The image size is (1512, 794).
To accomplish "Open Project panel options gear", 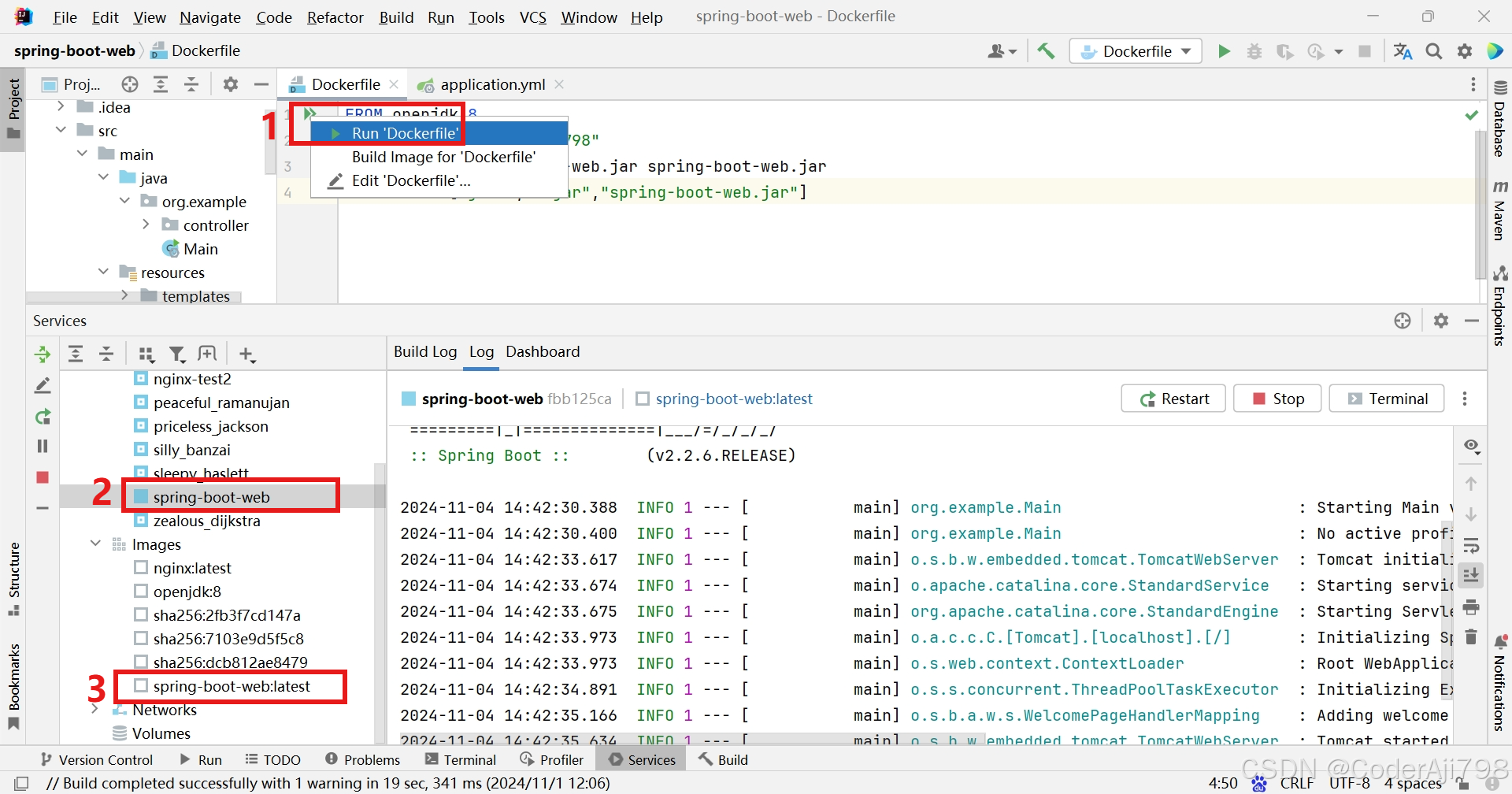I will point(230,84).
